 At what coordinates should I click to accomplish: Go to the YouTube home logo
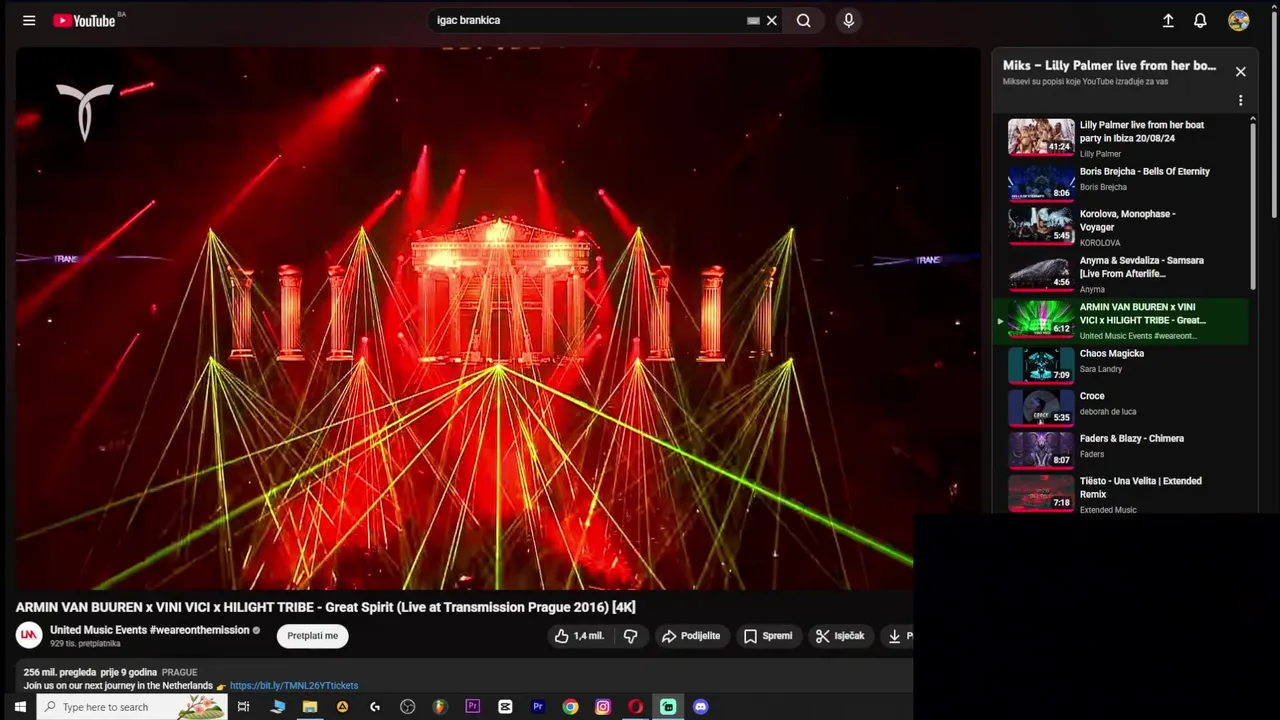(x=84, y=20)
